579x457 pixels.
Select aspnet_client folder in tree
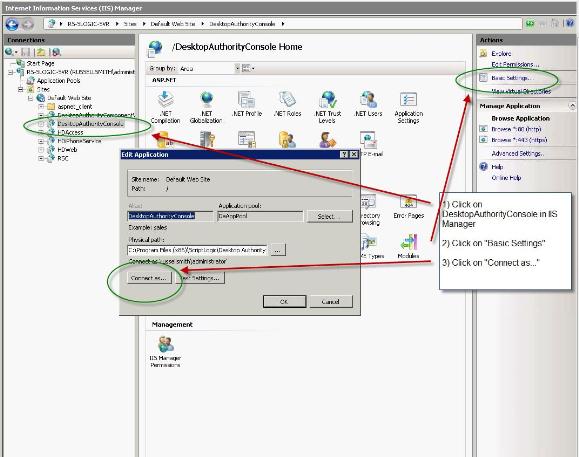pos(75,106)
